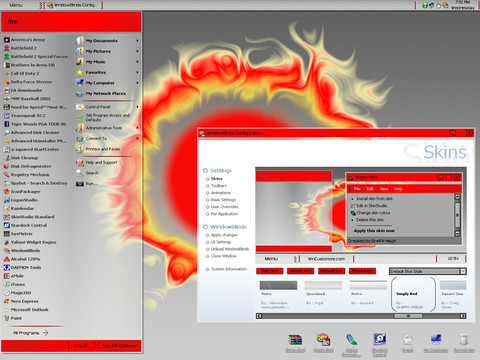Select the Skins settings option
The height and width of the screenshot is (360, 480).
coord(214,179)
